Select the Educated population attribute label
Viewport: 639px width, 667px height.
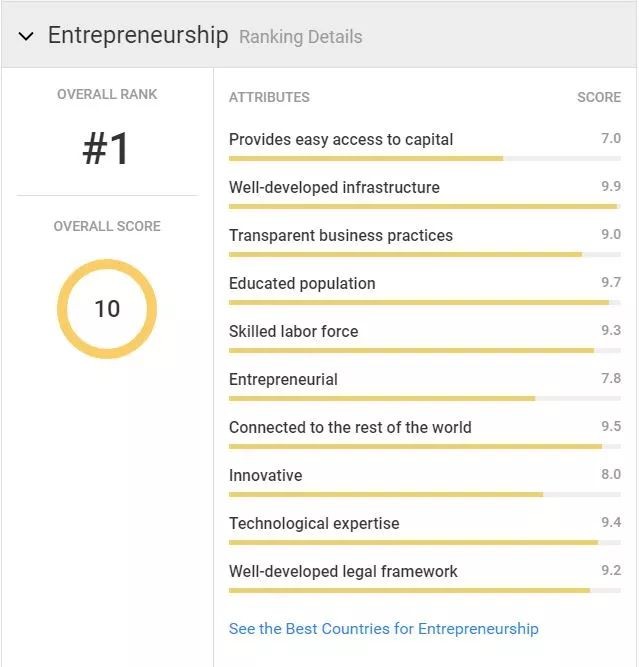(x=302, y=283)
